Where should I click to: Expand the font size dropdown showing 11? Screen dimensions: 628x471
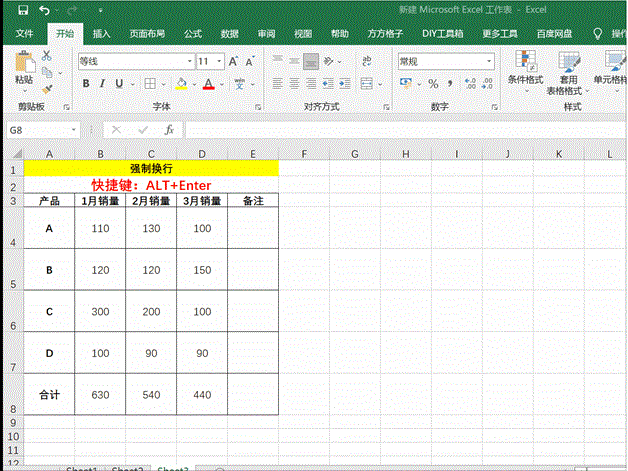(x=210, y=61)
